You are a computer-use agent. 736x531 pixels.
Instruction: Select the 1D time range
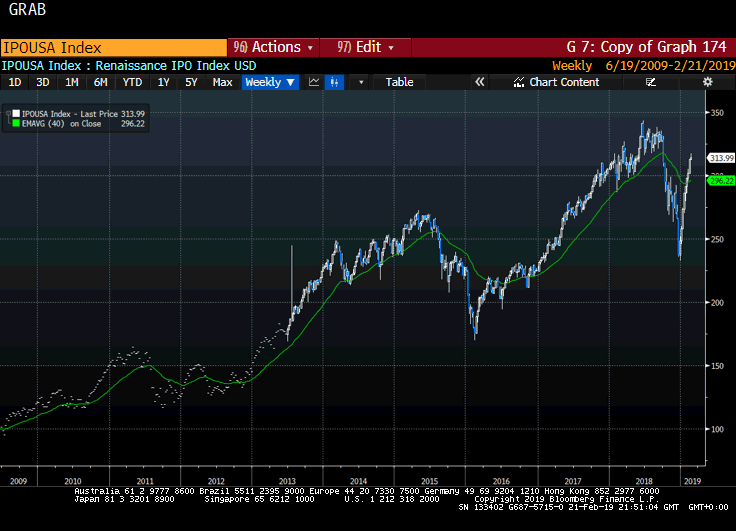15,82
